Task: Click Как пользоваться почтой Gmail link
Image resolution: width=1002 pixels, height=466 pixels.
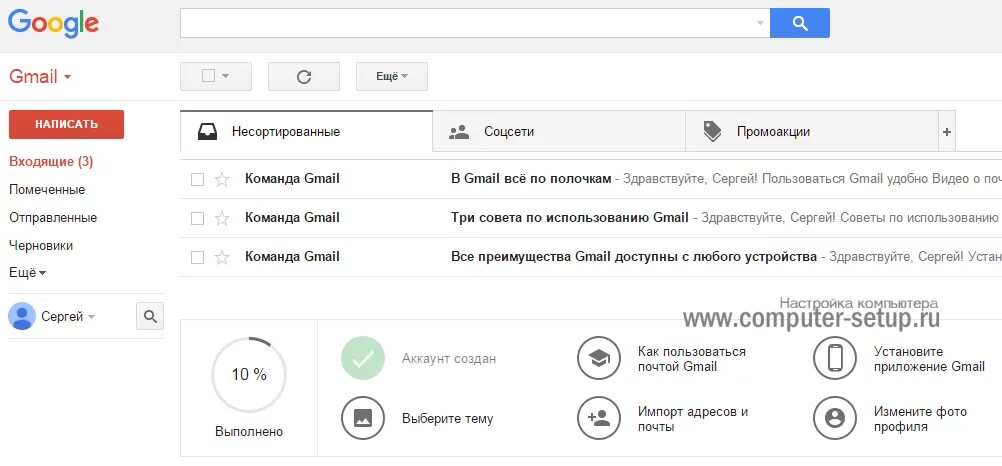Action: [x=691, y=359]
